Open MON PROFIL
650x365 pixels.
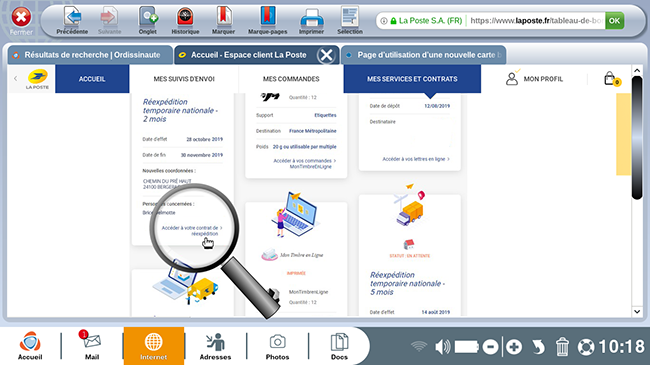(x=534, y=79)
